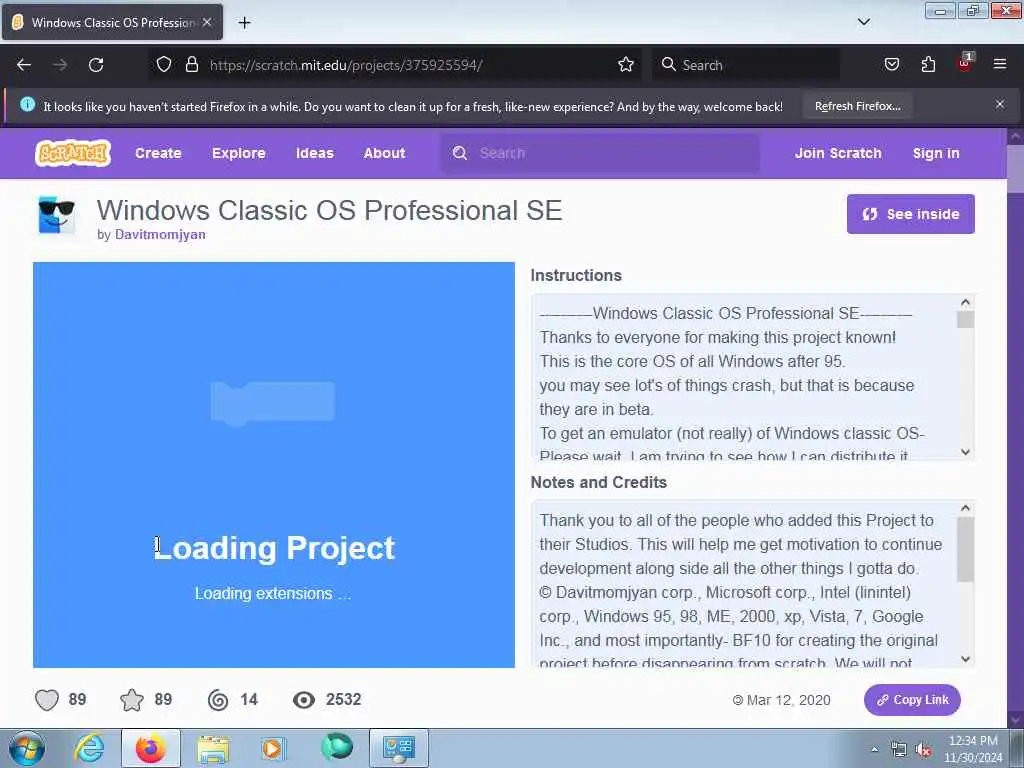Bookmark this page with the star icon
The height and width of the screenshot is (768, 1024).
626,65
